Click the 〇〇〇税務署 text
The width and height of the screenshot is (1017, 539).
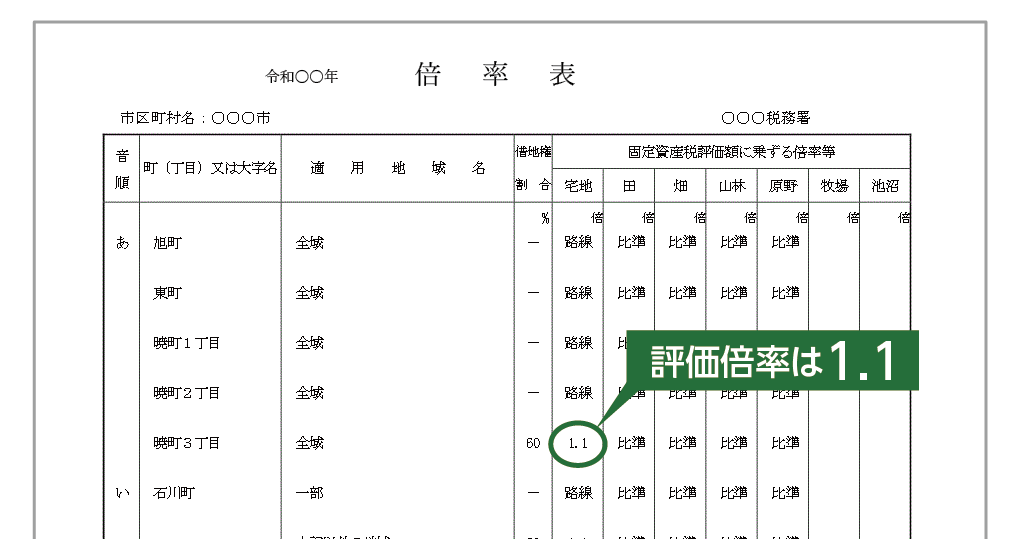(x=765, y=118)
